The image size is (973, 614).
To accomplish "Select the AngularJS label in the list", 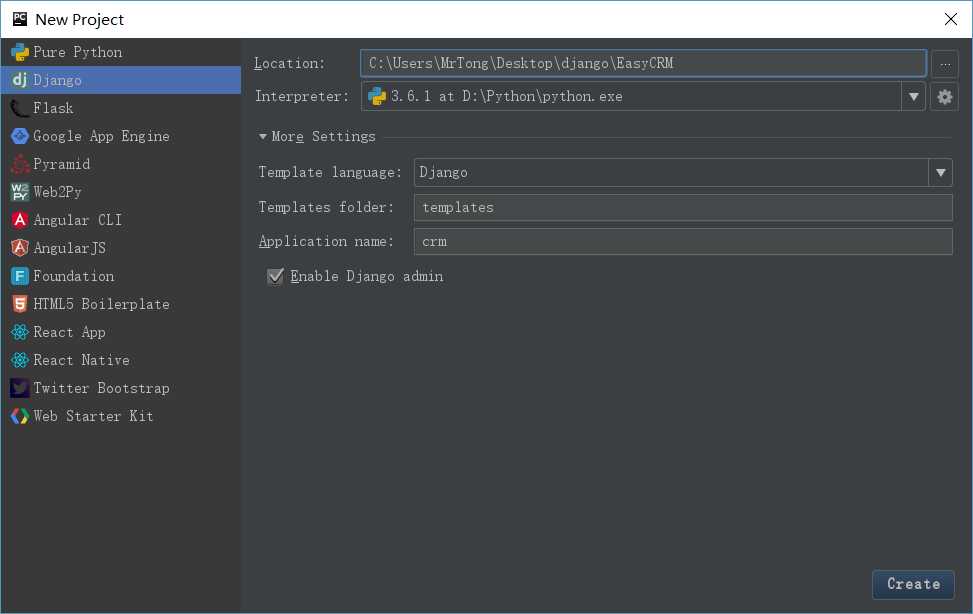I will pos(70,248).
